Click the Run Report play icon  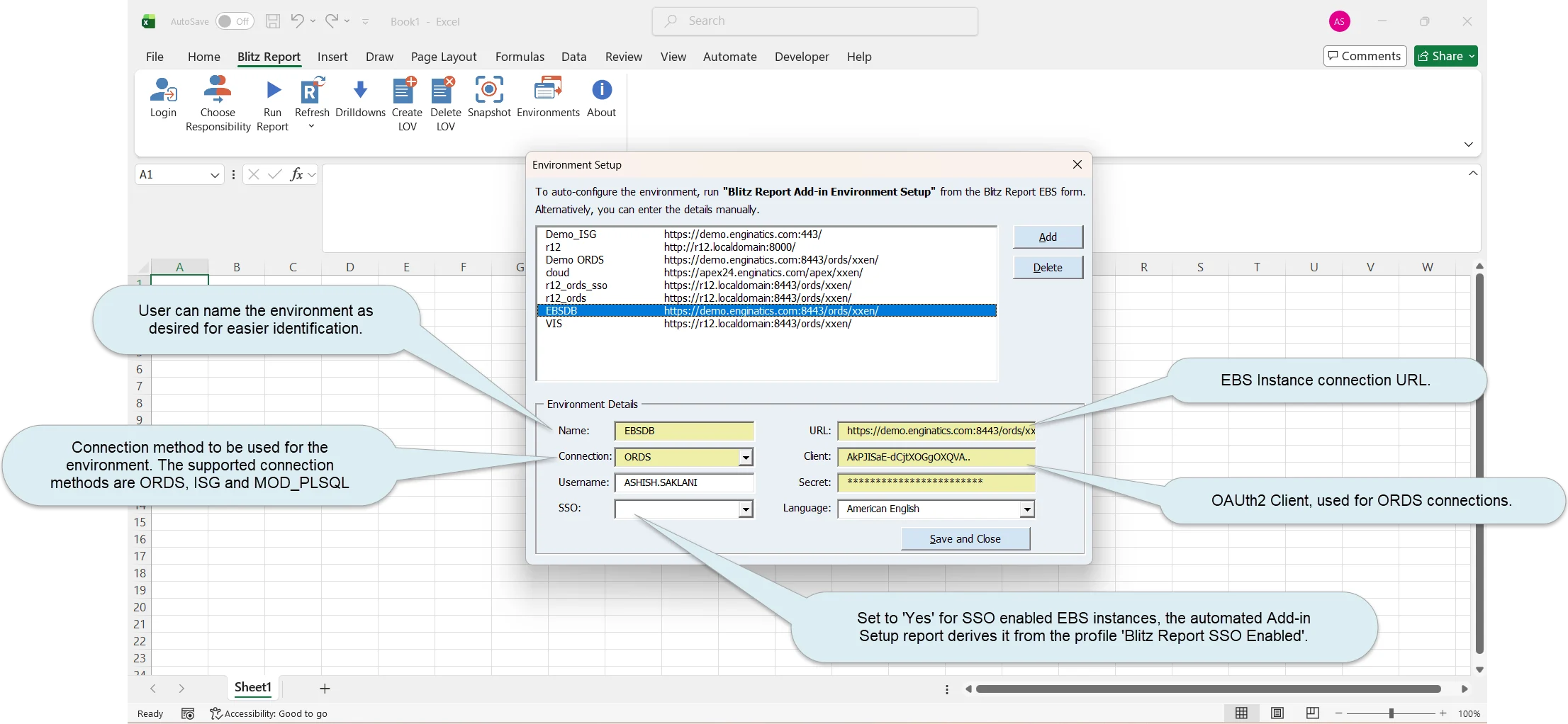[x=273, y=90]
